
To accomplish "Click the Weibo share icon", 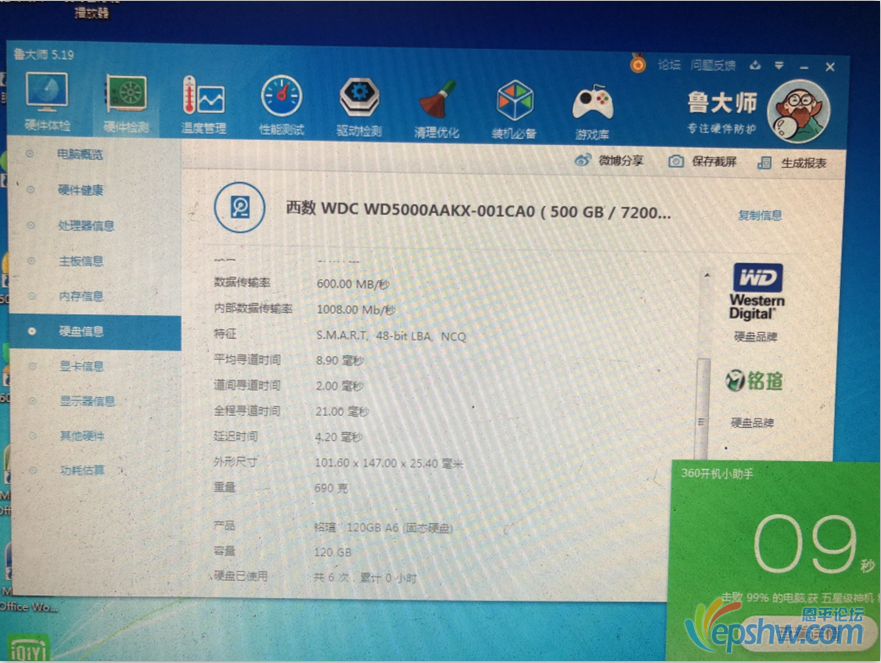I will tap(583, 160).
